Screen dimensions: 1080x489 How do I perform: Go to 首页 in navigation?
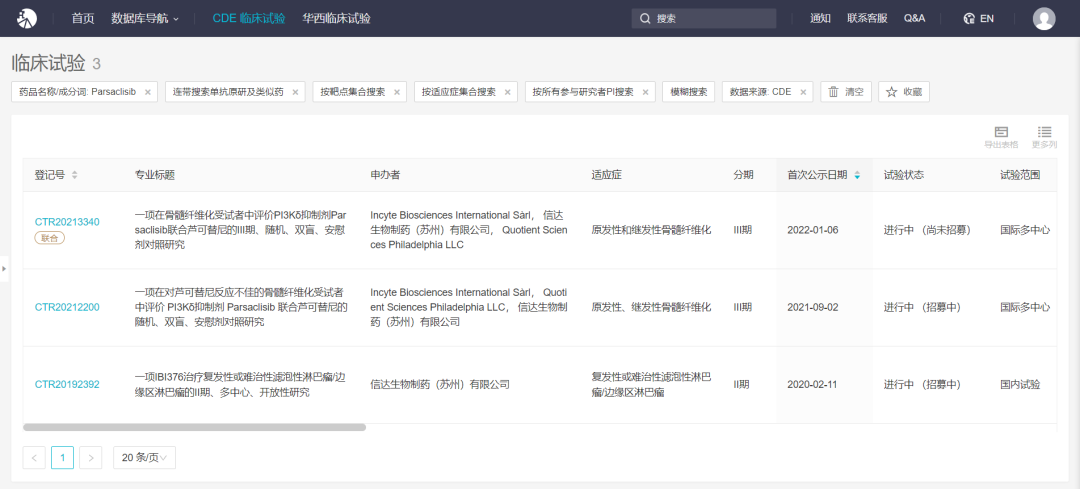[x=83, y=19]
